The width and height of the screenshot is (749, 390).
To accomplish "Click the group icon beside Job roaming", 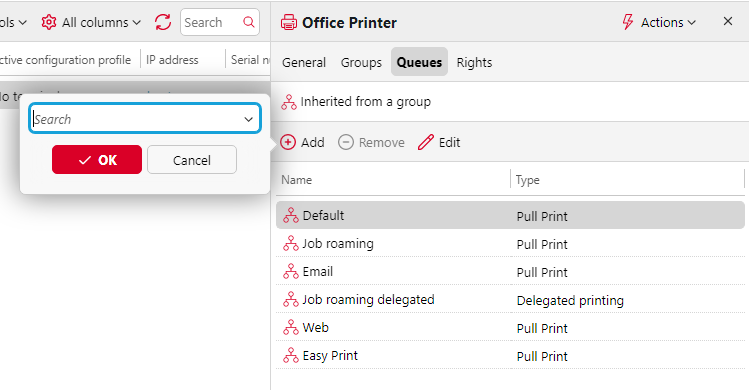I will pyautogui.click(x=290, y=244).
